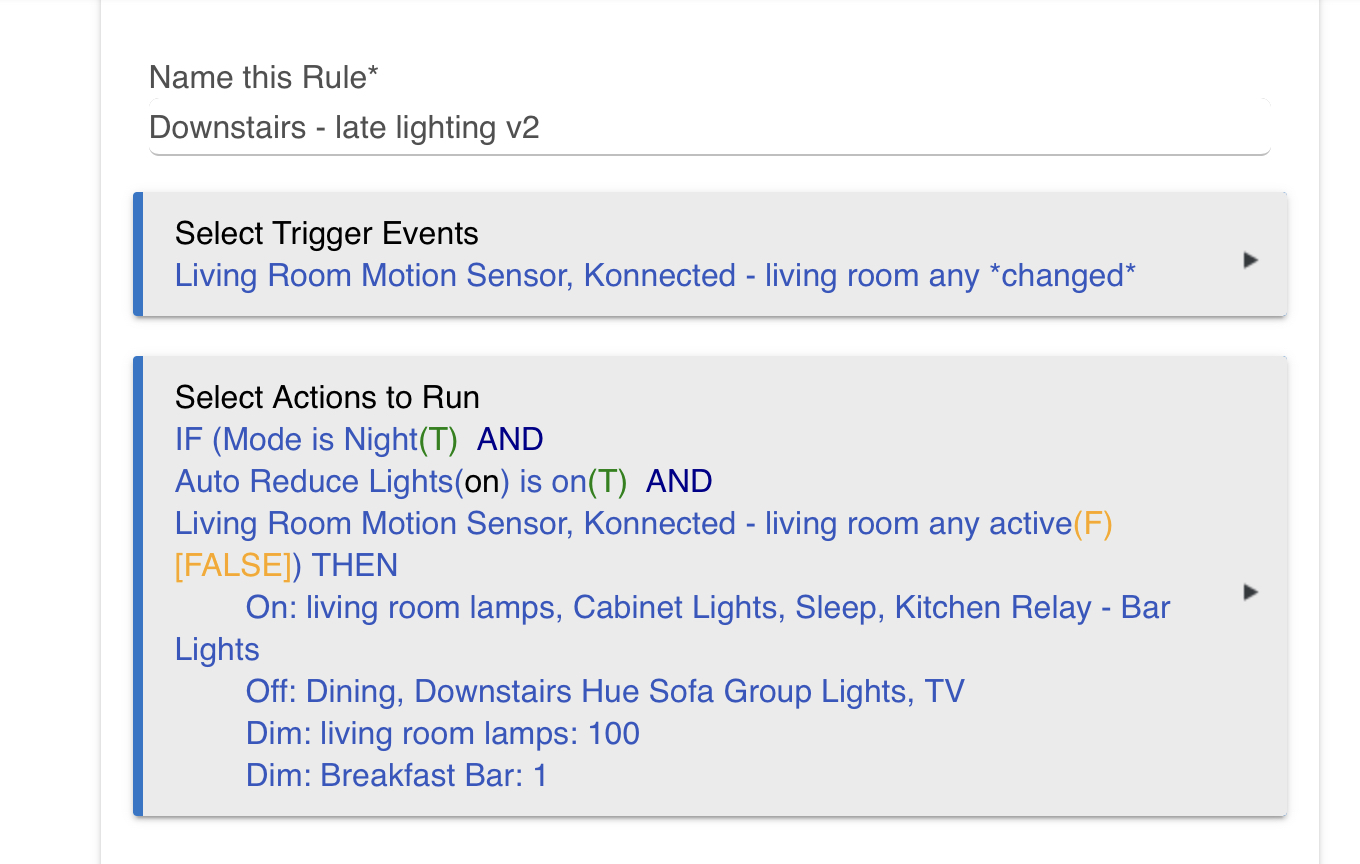Click the blue bar beside Trigger Events panel

coord(138,254)
